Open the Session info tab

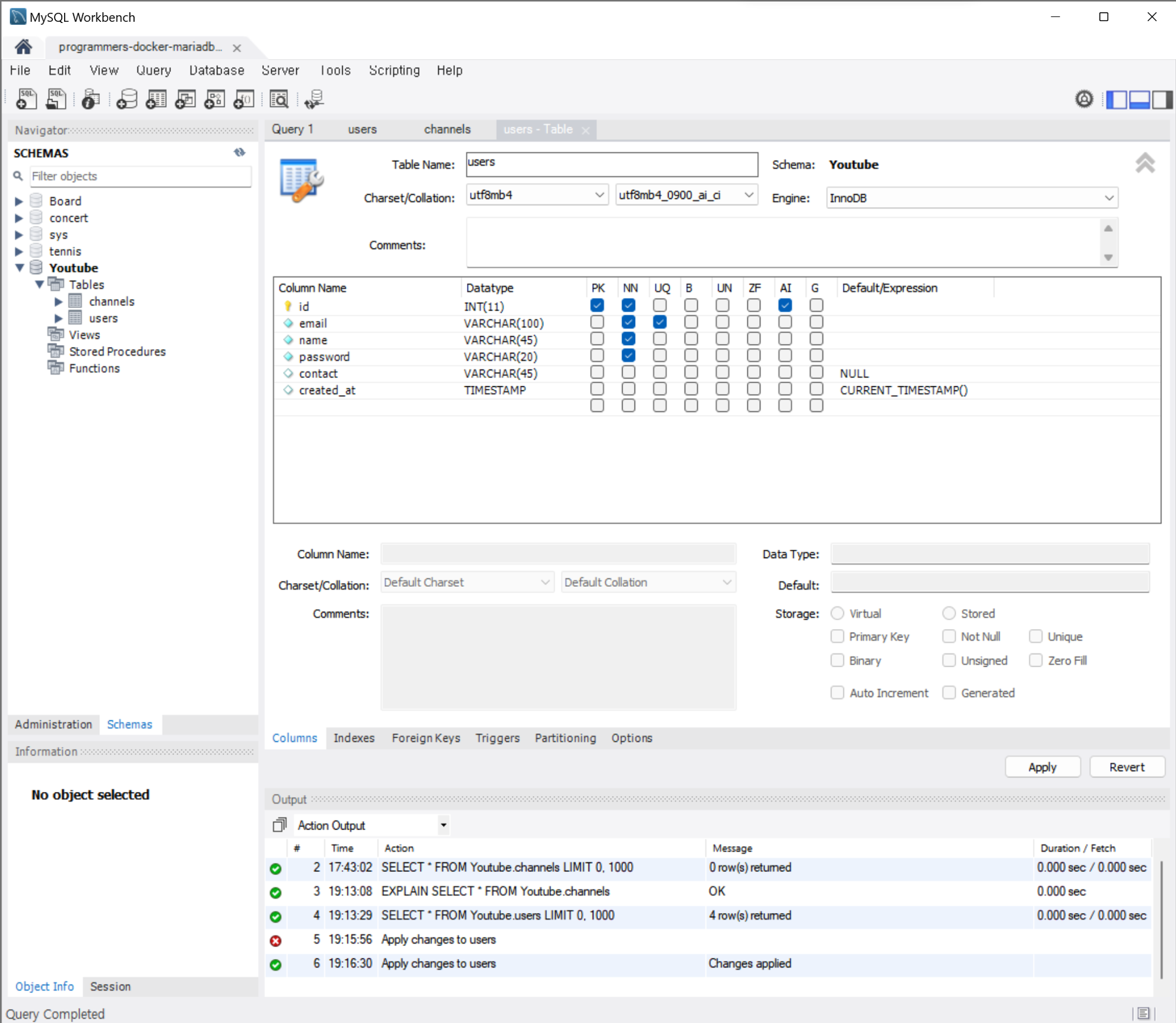[x=110, y=987]
